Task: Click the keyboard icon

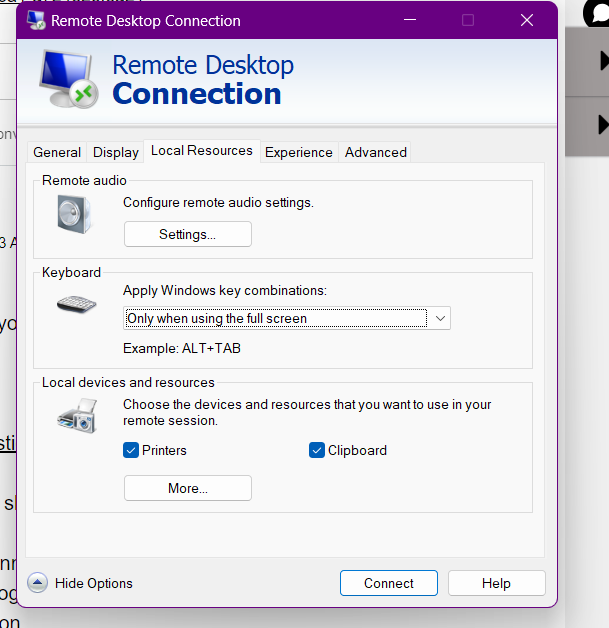Action: [x=76, y=304]
